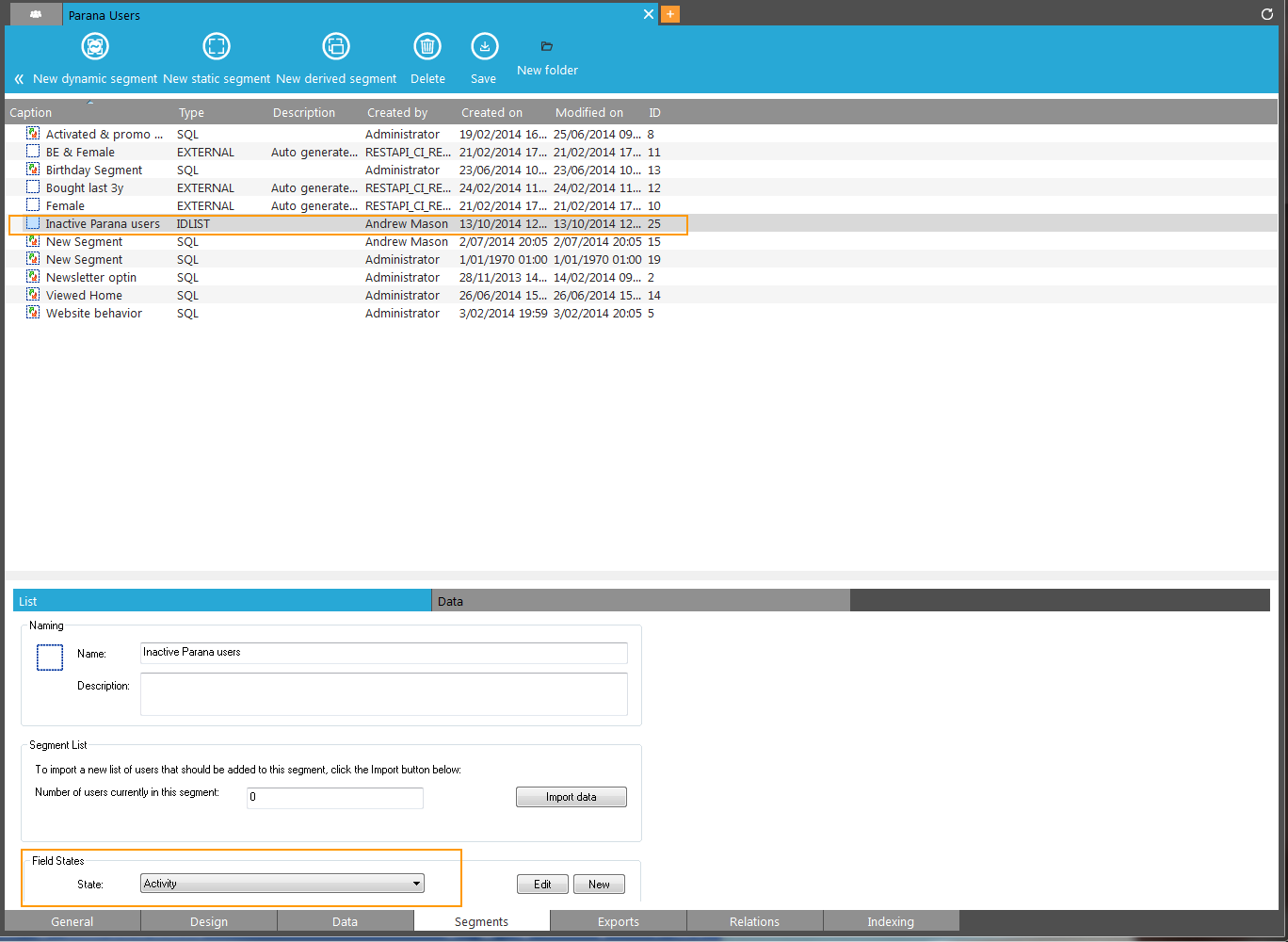Click the New derived segment icon
The height and width of the screenshot is (942, 1288).
tap(336, 46)
